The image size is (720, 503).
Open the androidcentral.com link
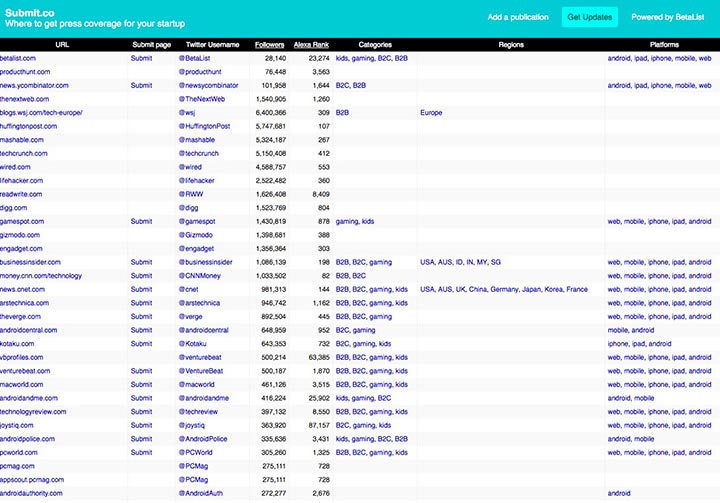pyautogui.click(x=31, y=330)
